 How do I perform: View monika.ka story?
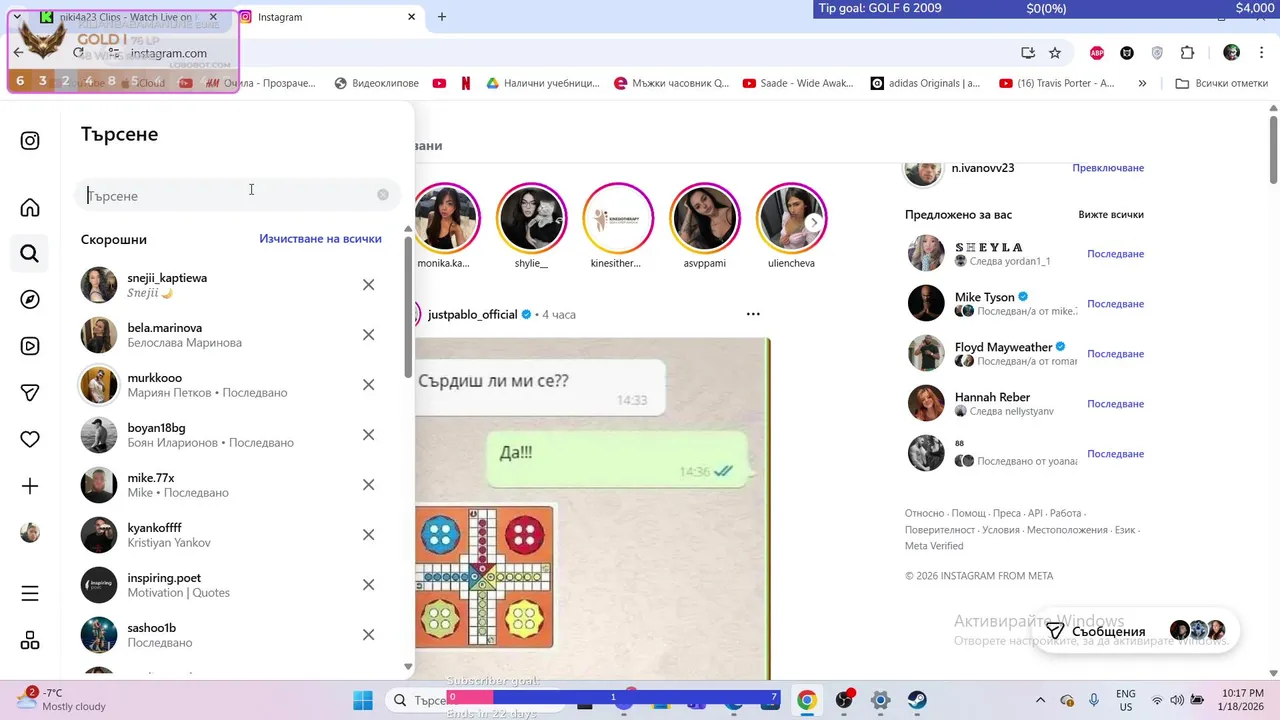tap(445, 219)
